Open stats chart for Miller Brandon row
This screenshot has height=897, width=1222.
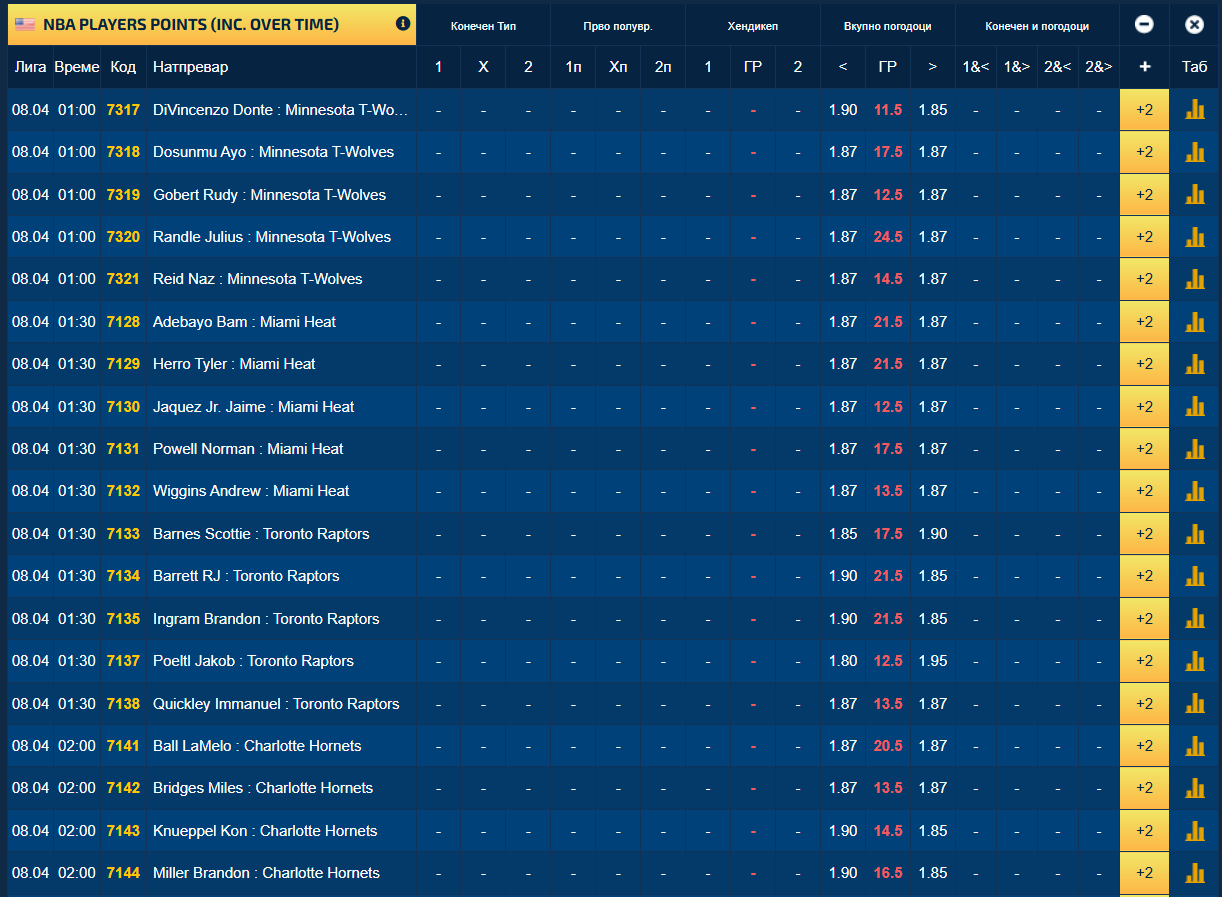coord(1194,873)
